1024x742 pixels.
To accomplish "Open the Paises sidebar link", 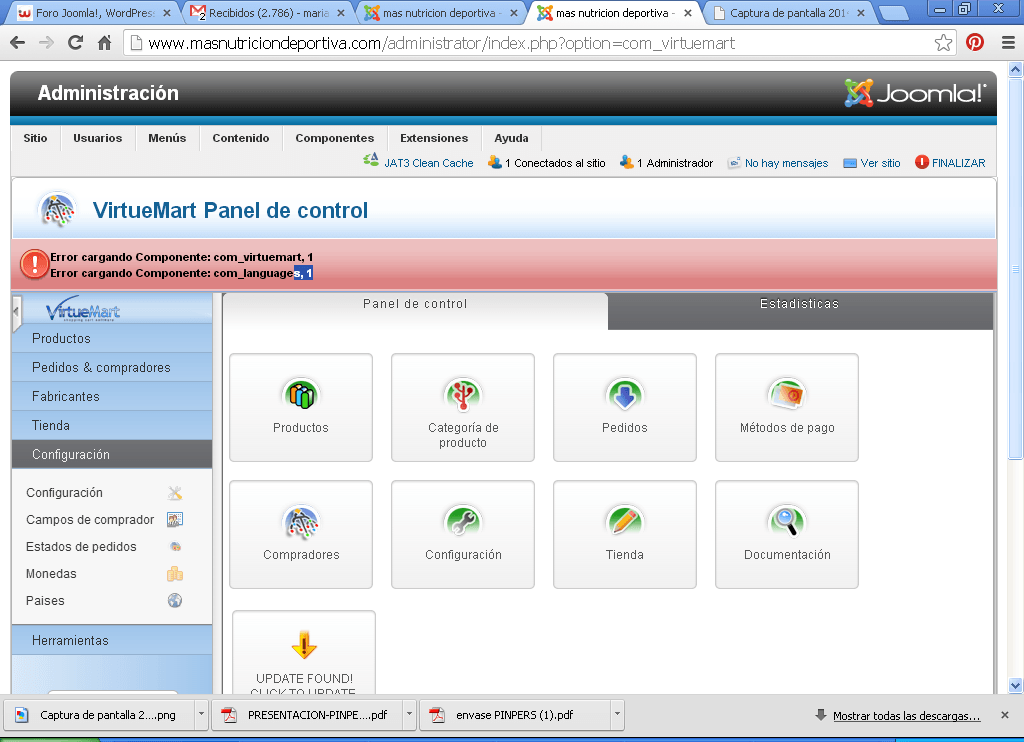I will coord(45,600).
